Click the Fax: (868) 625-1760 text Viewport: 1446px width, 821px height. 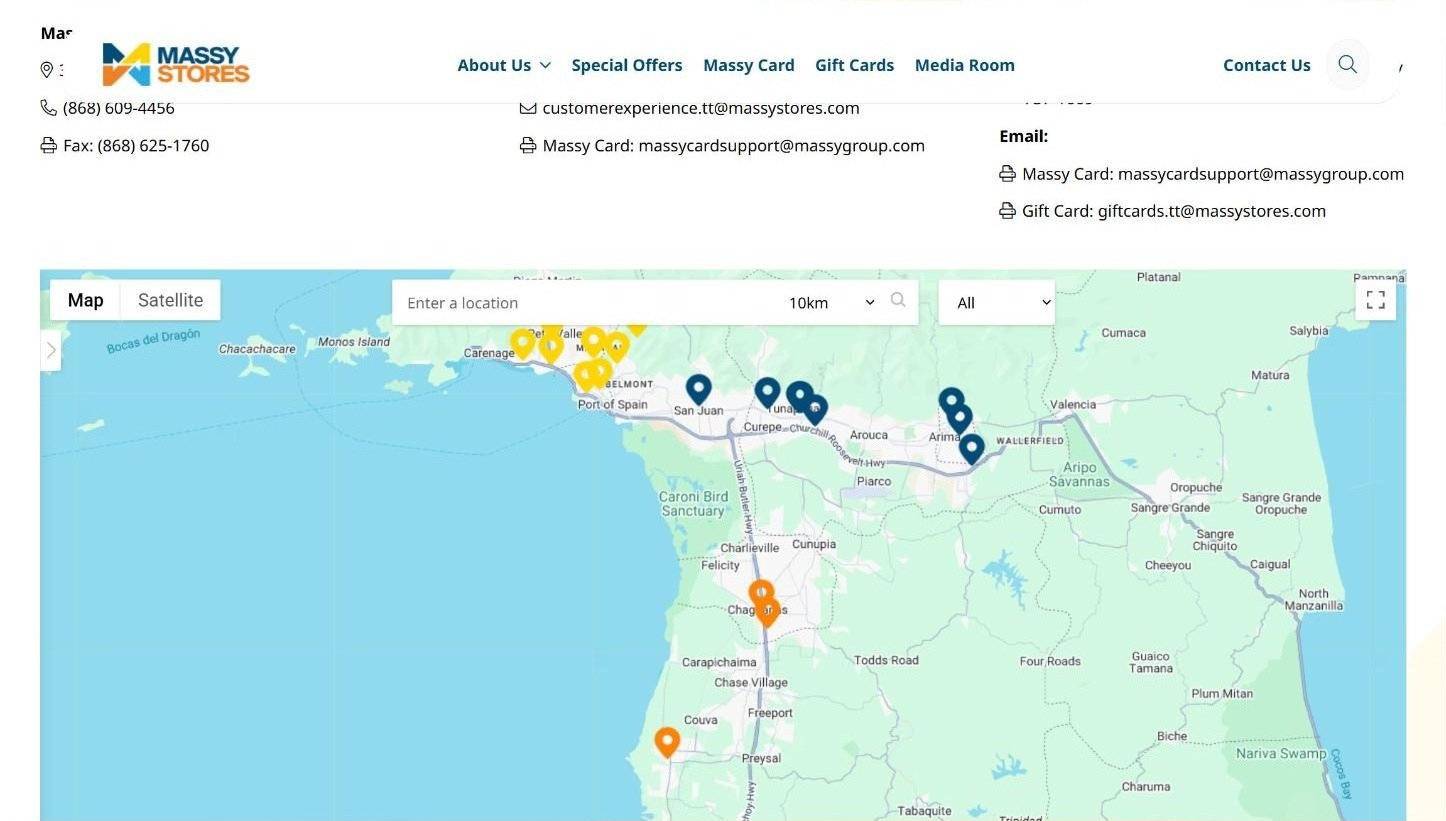pos(136,146)
